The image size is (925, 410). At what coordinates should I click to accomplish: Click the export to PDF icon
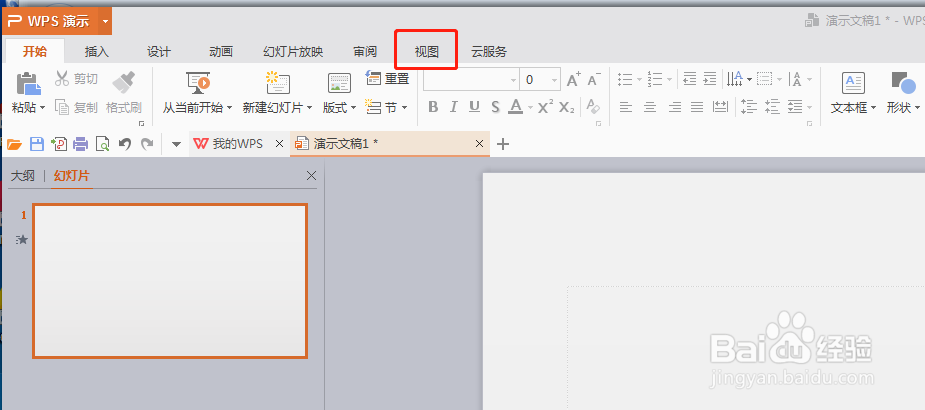[x=59, y=144]
